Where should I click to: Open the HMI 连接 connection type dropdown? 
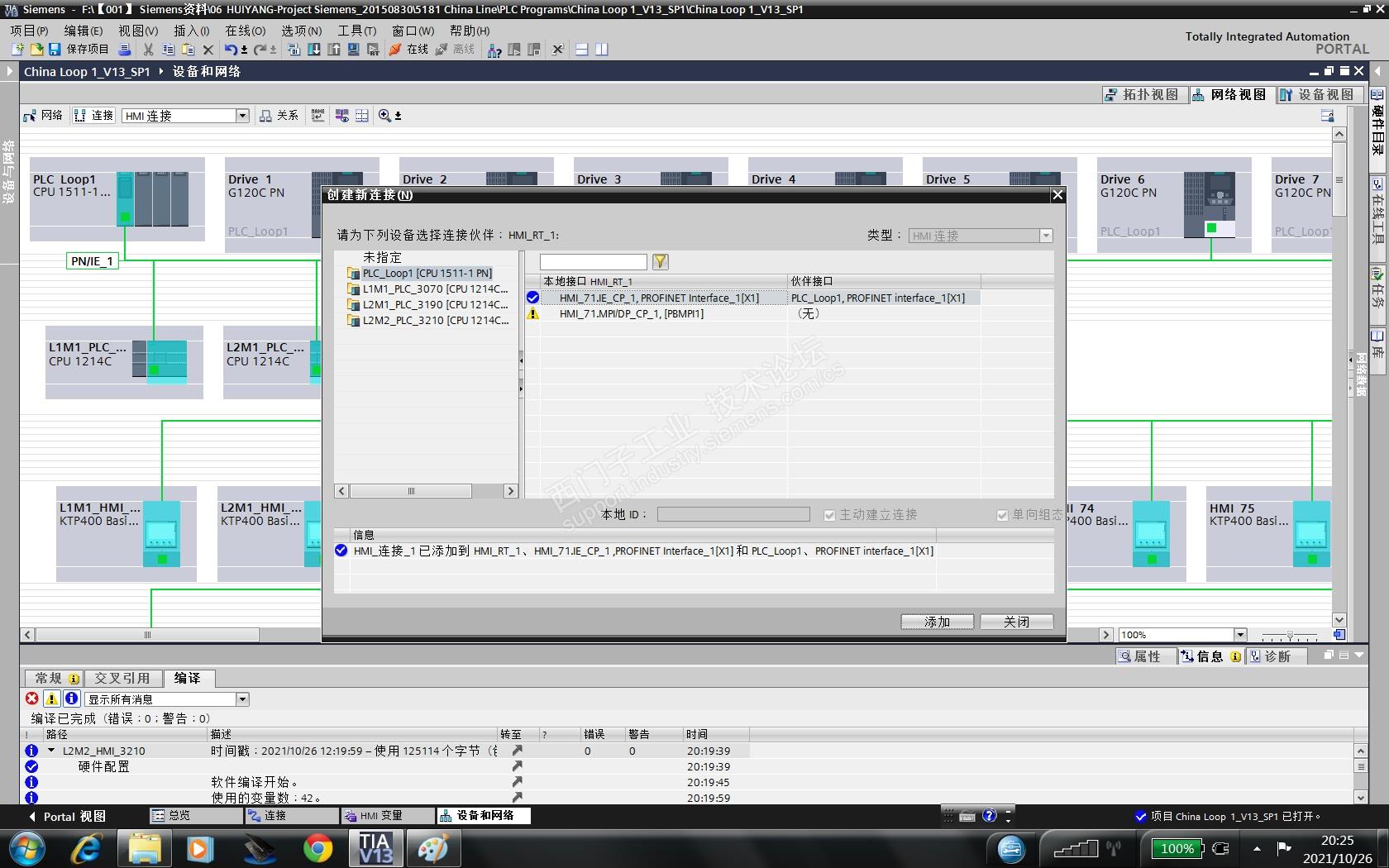242,116
